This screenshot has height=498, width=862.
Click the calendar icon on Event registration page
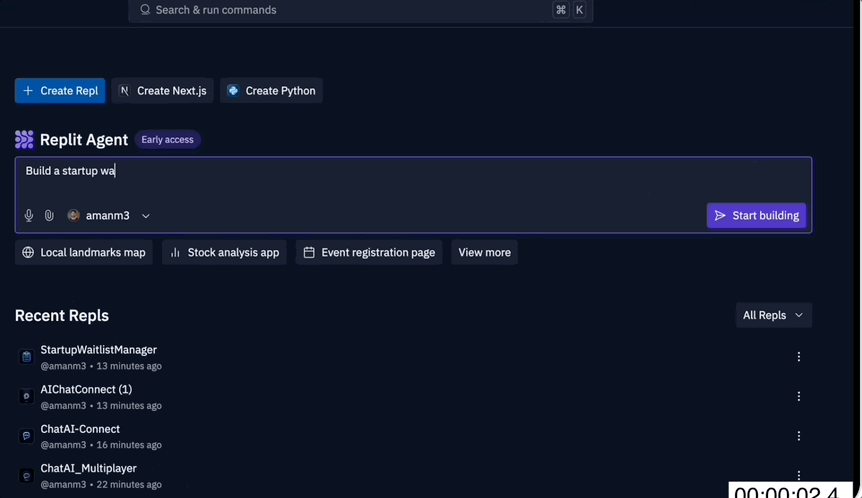(x=309, y=252)
